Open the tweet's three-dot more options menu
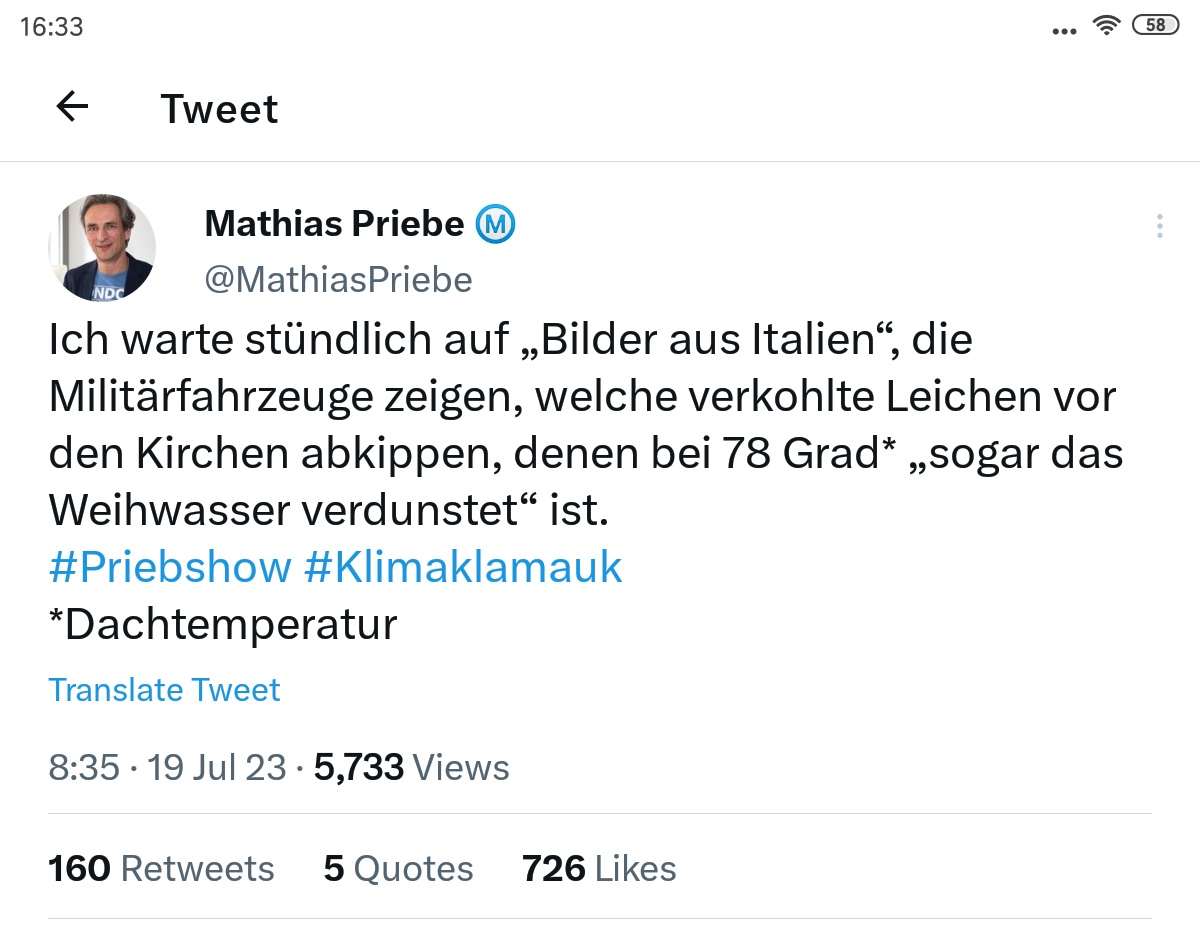 pyautogui.click(x=1159, y=226)
